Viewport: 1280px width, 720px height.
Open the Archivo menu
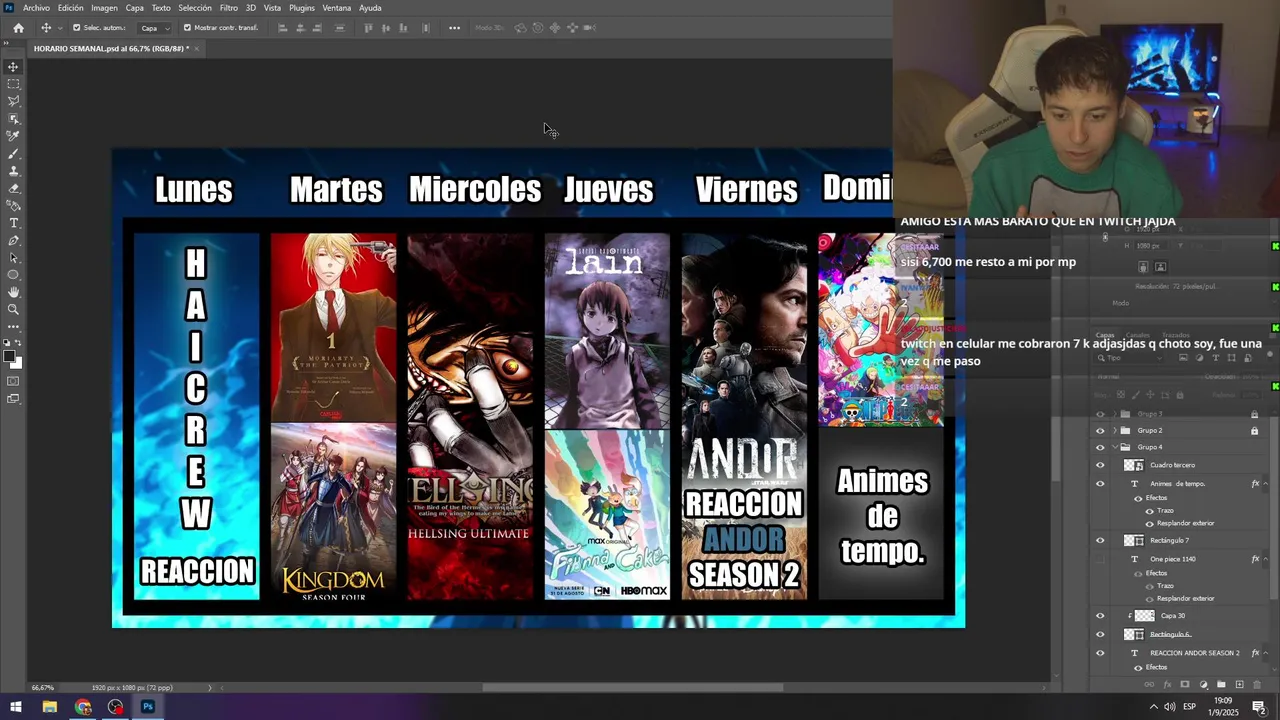36,8
